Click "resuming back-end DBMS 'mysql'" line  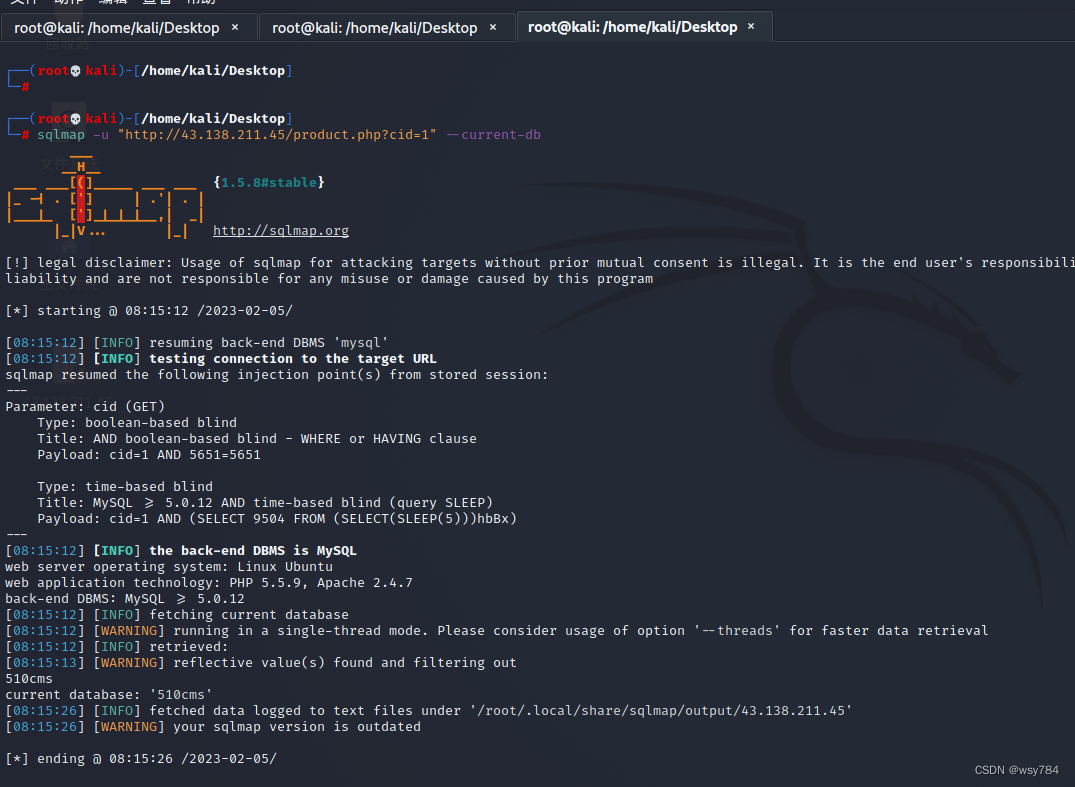(x=196, y=343)
